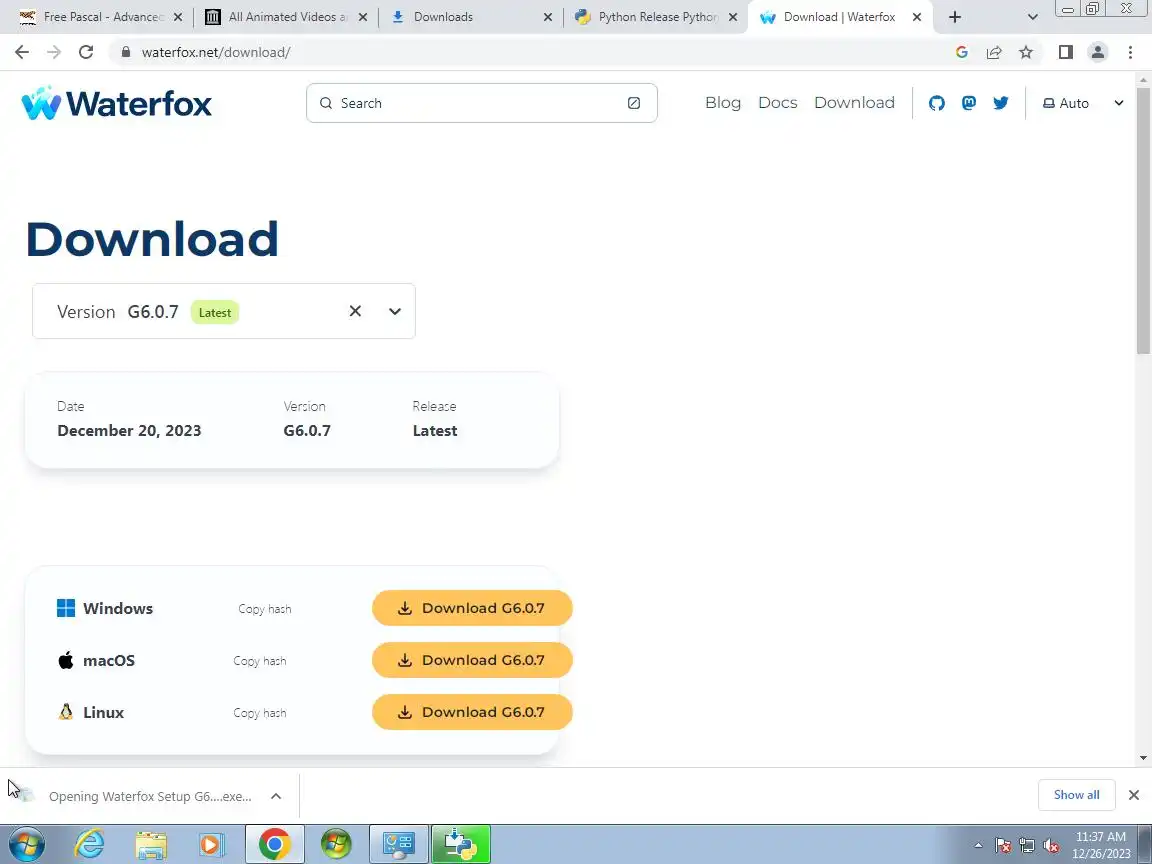Close the downloads bar
The width and height of the screenshot is (1152, 864).
(1134, 795)
